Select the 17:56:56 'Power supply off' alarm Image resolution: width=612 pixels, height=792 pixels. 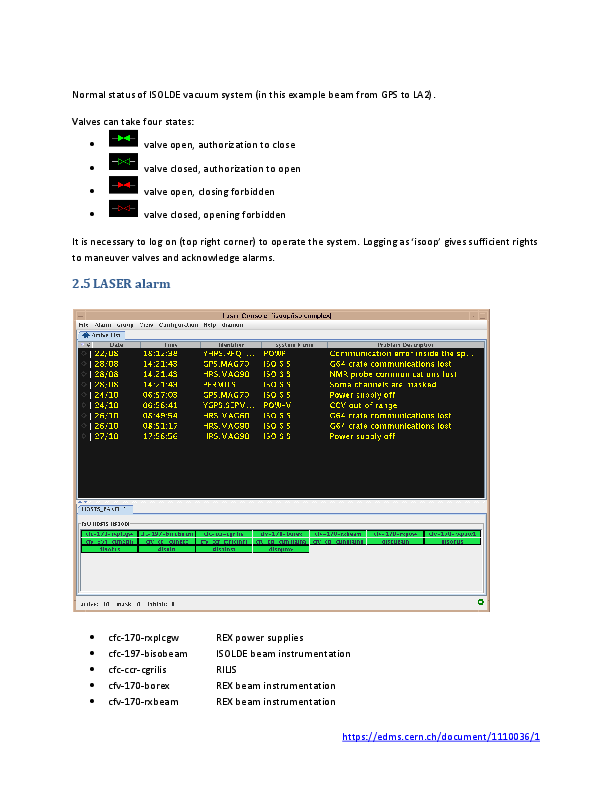[281, 436]
